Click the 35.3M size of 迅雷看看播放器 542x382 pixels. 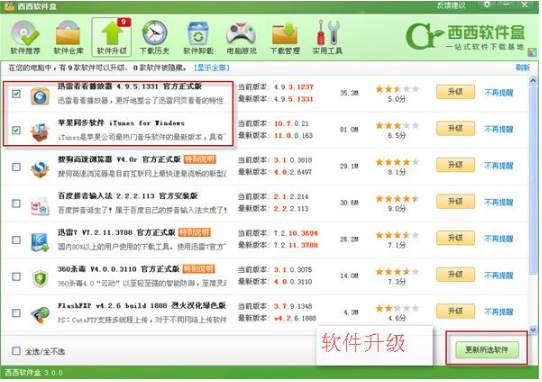349,93
